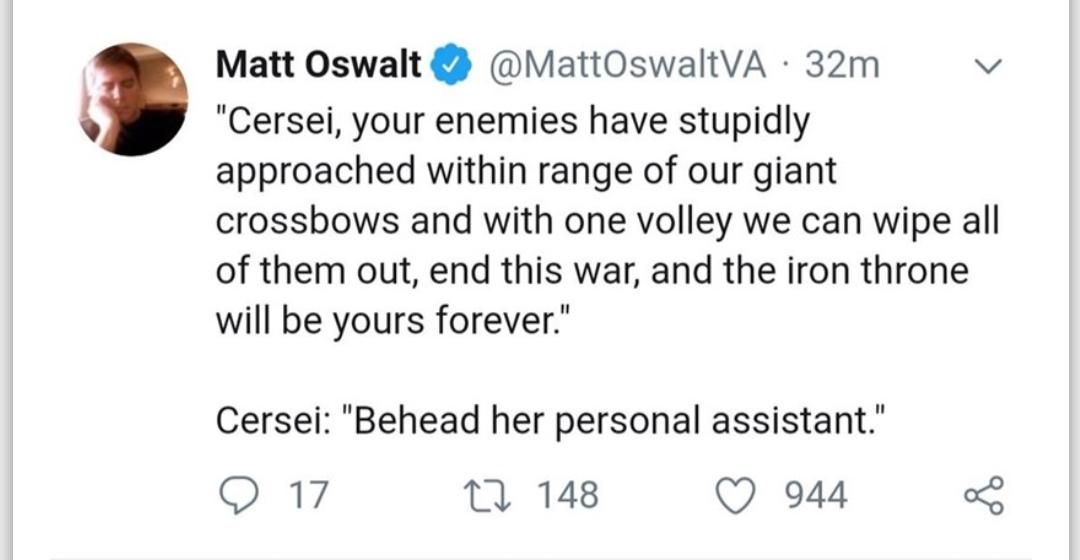View the 17 replies count
This screenshot has height=560, width=1080.
point(307,494)
